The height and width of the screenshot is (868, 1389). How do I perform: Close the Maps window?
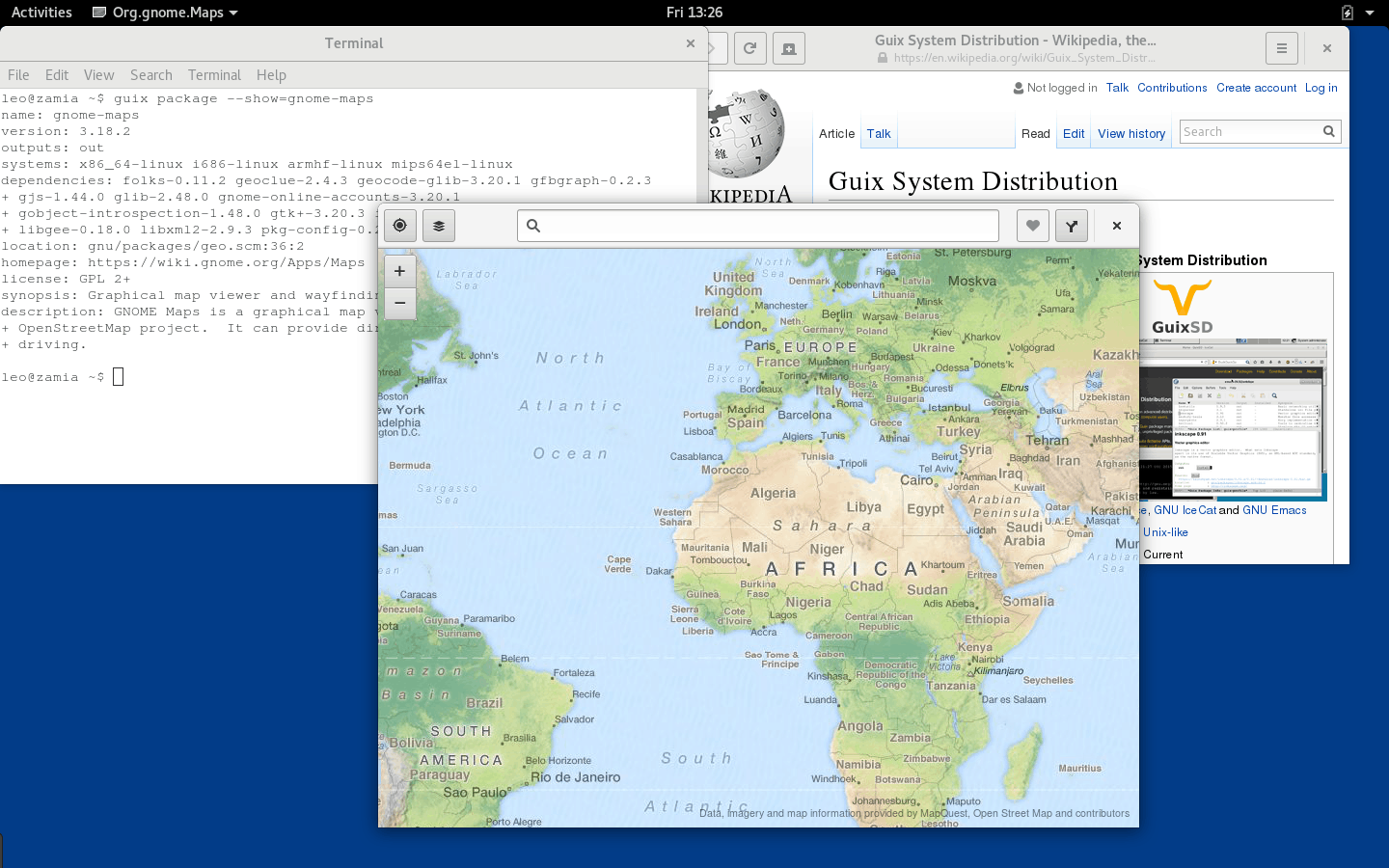pos(1117,226)
